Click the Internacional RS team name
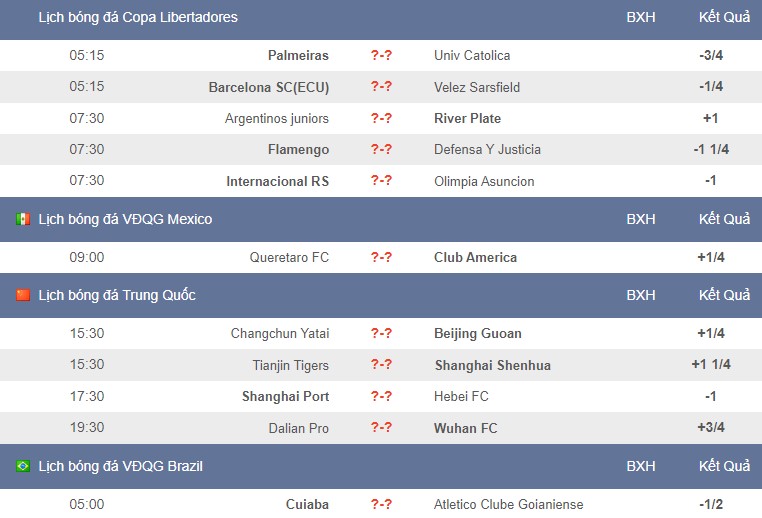 (x=277, y=181)
